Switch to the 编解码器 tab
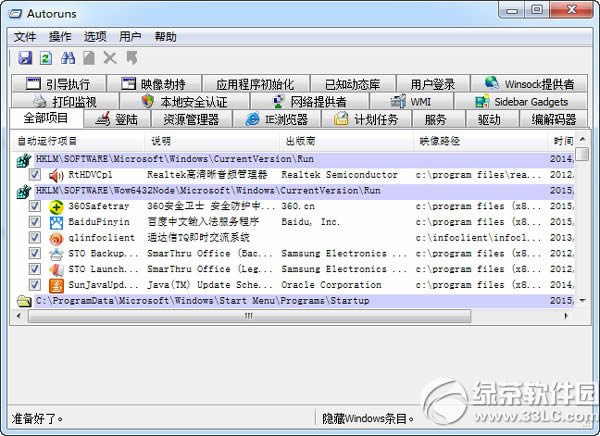The image size is (600, 436). pyautogui.click(x=553, y=119)
